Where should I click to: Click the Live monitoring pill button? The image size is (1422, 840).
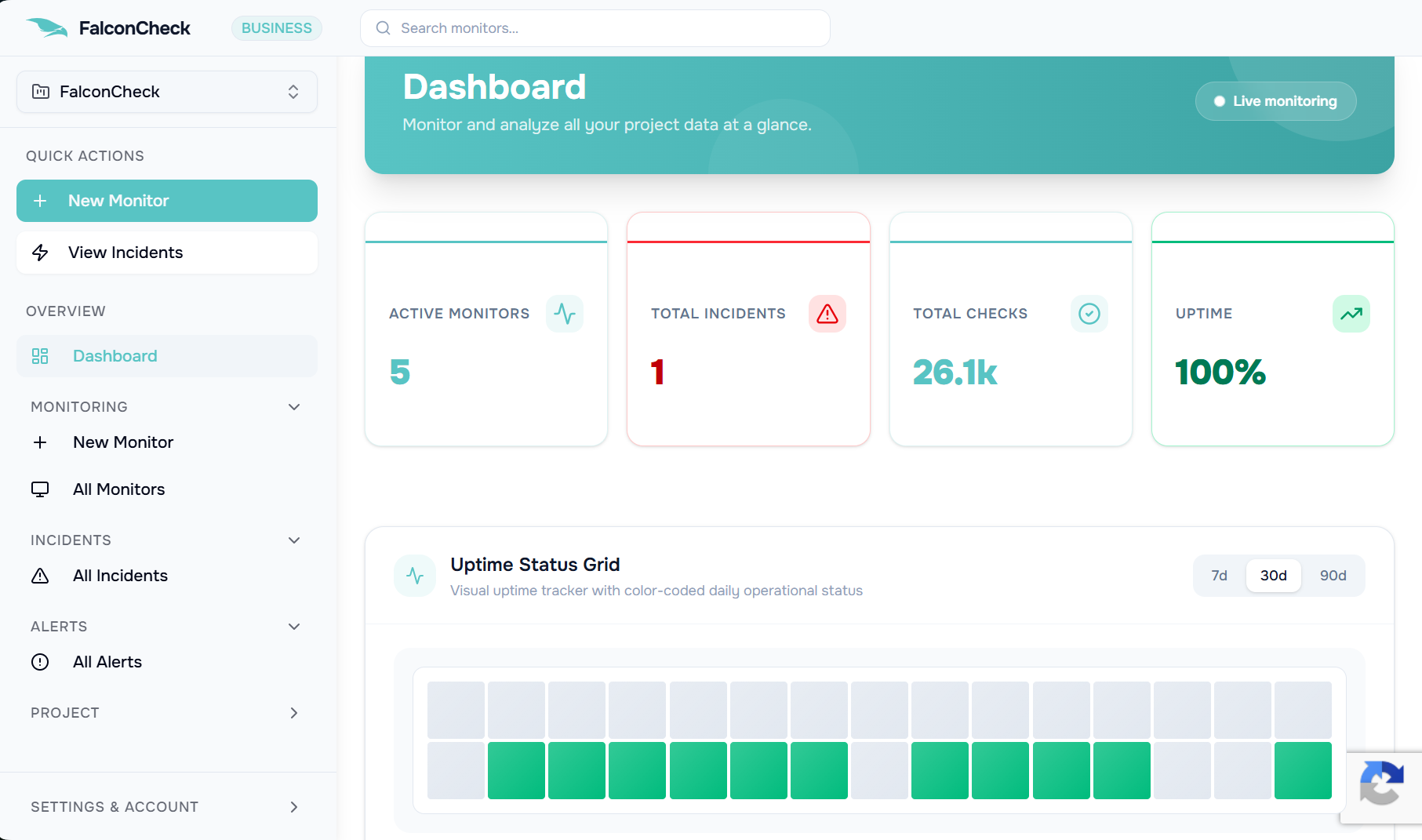(1276, 101)
